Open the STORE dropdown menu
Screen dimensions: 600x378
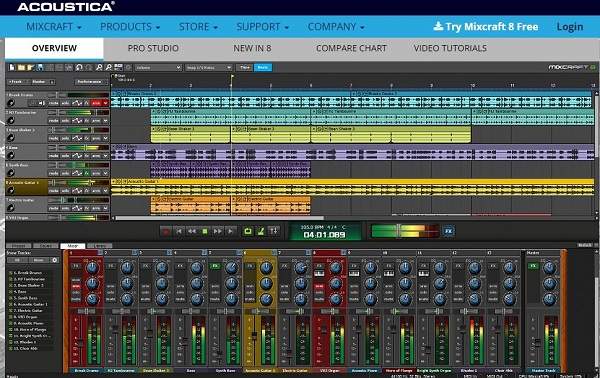pos(198,27)
